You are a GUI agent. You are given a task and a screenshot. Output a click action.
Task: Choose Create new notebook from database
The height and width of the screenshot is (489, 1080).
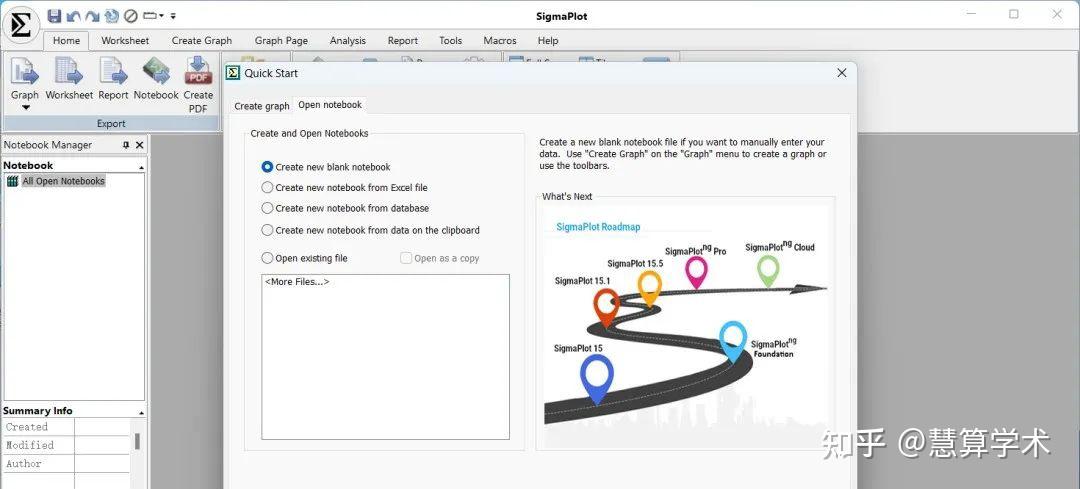click(346, 208)
